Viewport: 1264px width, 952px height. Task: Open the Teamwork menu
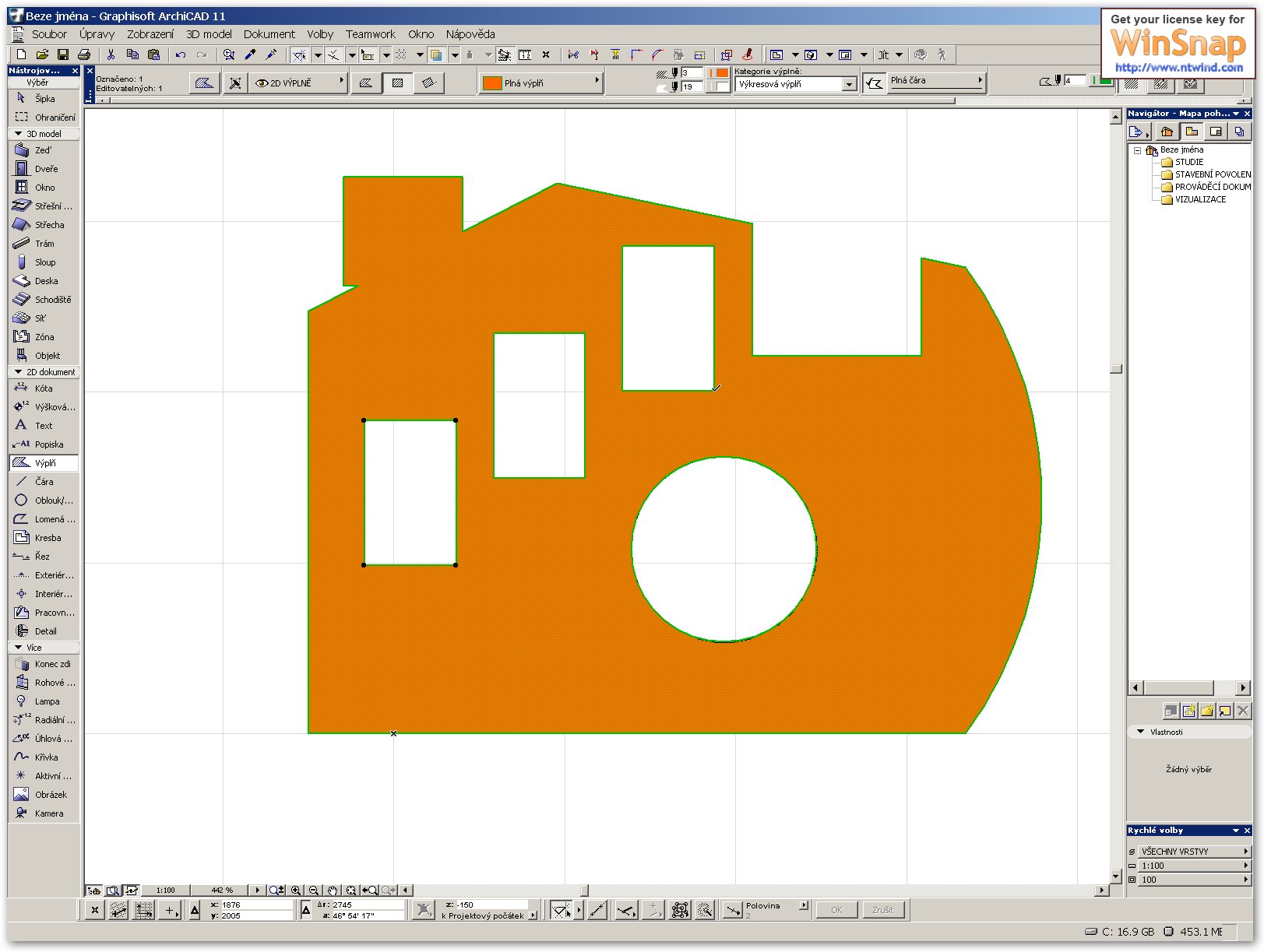(x=371, y=34)
